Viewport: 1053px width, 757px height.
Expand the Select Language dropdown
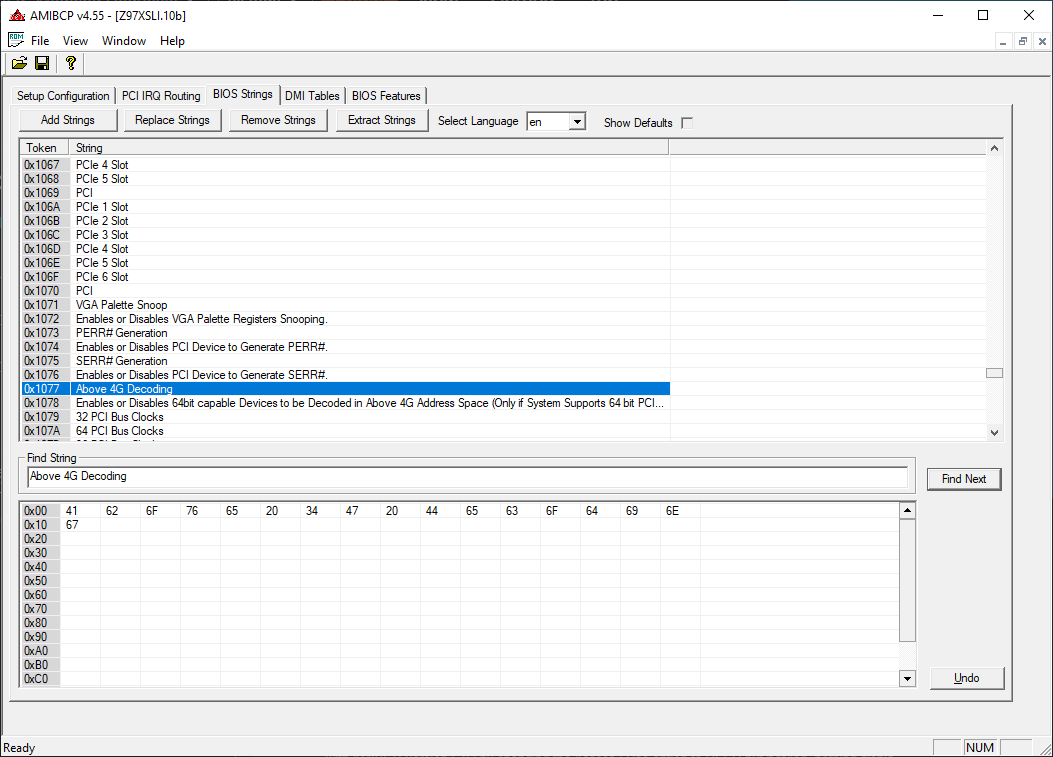click(577, 122)
